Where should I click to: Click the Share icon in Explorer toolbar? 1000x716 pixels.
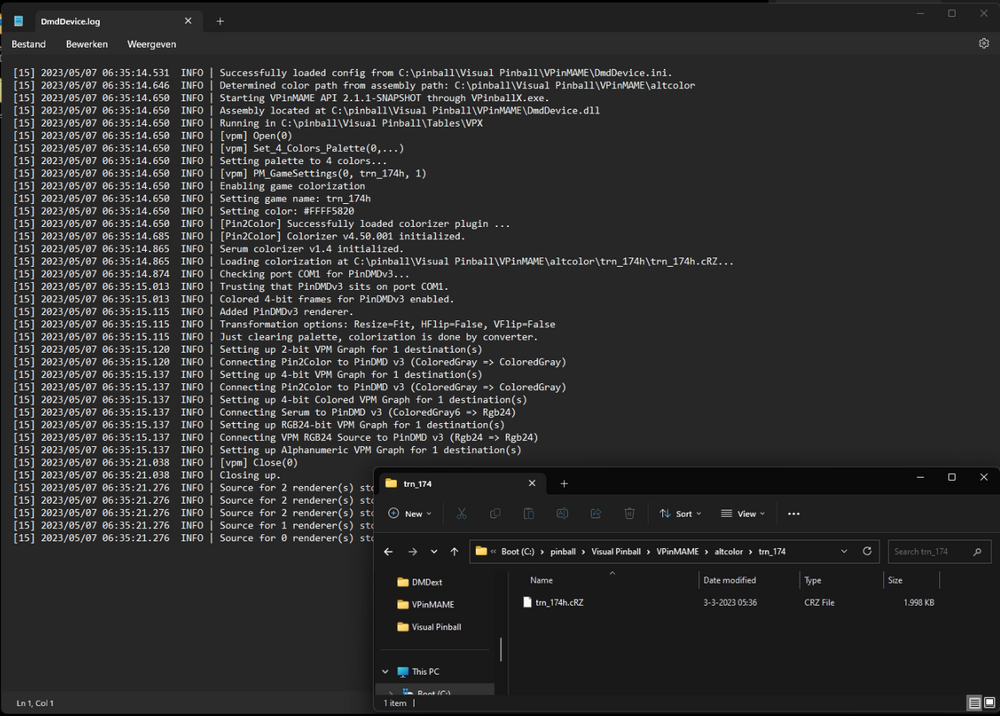click(x=596, y=513)
